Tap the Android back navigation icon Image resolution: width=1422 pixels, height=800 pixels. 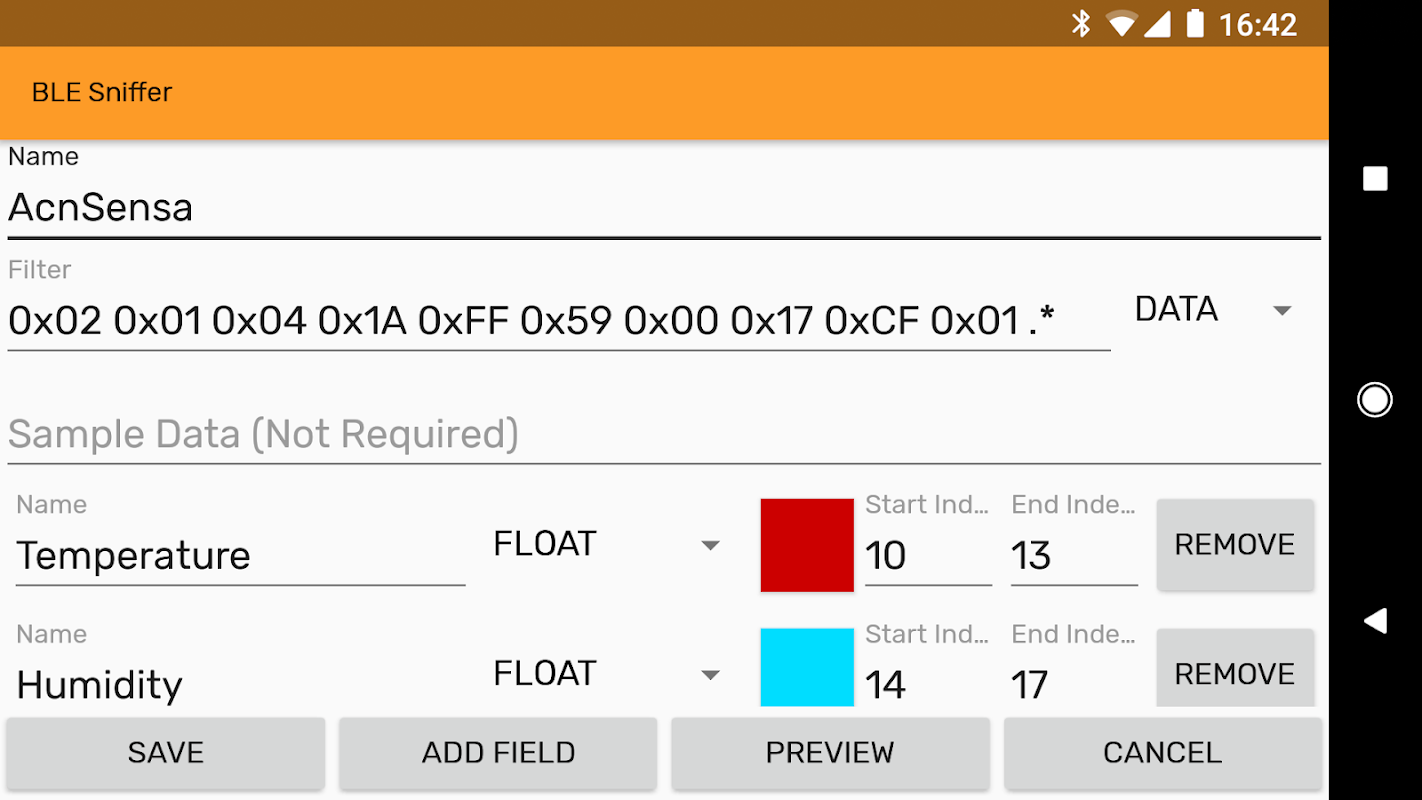click(1375, 621)
